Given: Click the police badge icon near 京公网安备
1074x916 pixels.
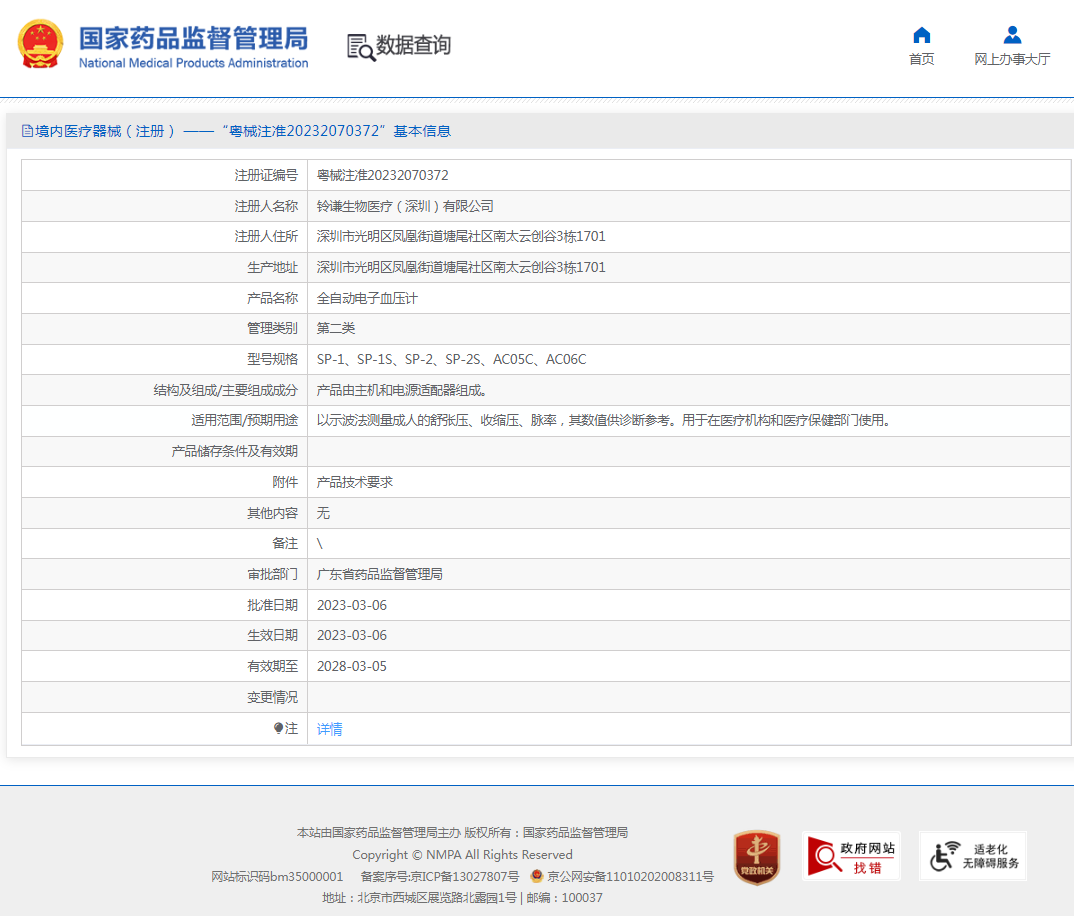Looking at the screenshot, I should tap(537, 877).
